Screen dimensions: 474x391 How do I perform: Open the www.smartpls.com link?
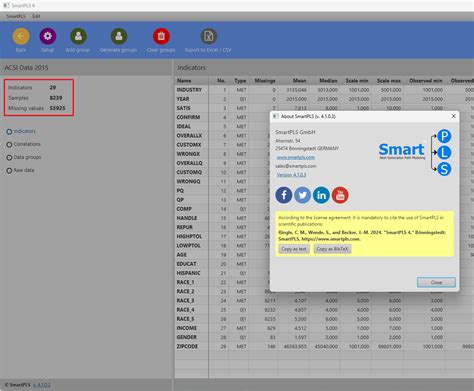296,157
